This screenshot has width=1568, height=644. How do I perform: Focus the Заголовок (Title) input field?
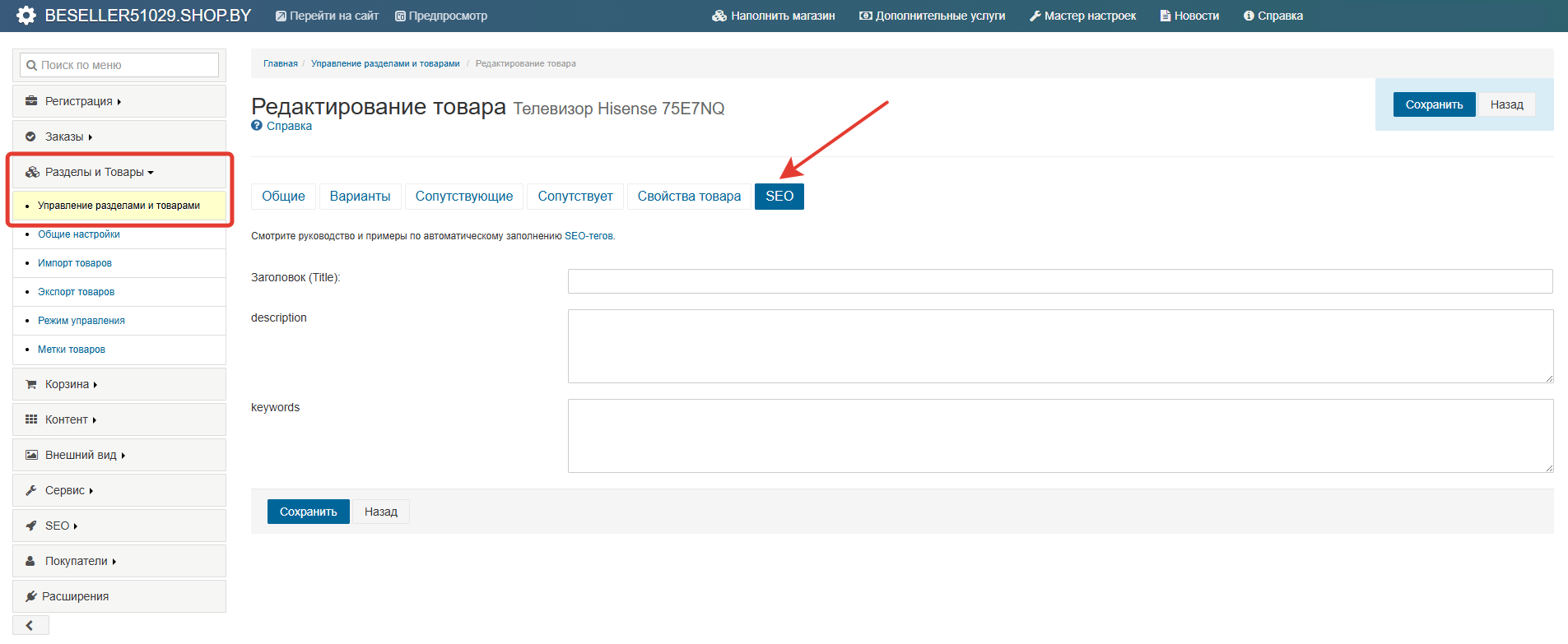pos(1059,281)
